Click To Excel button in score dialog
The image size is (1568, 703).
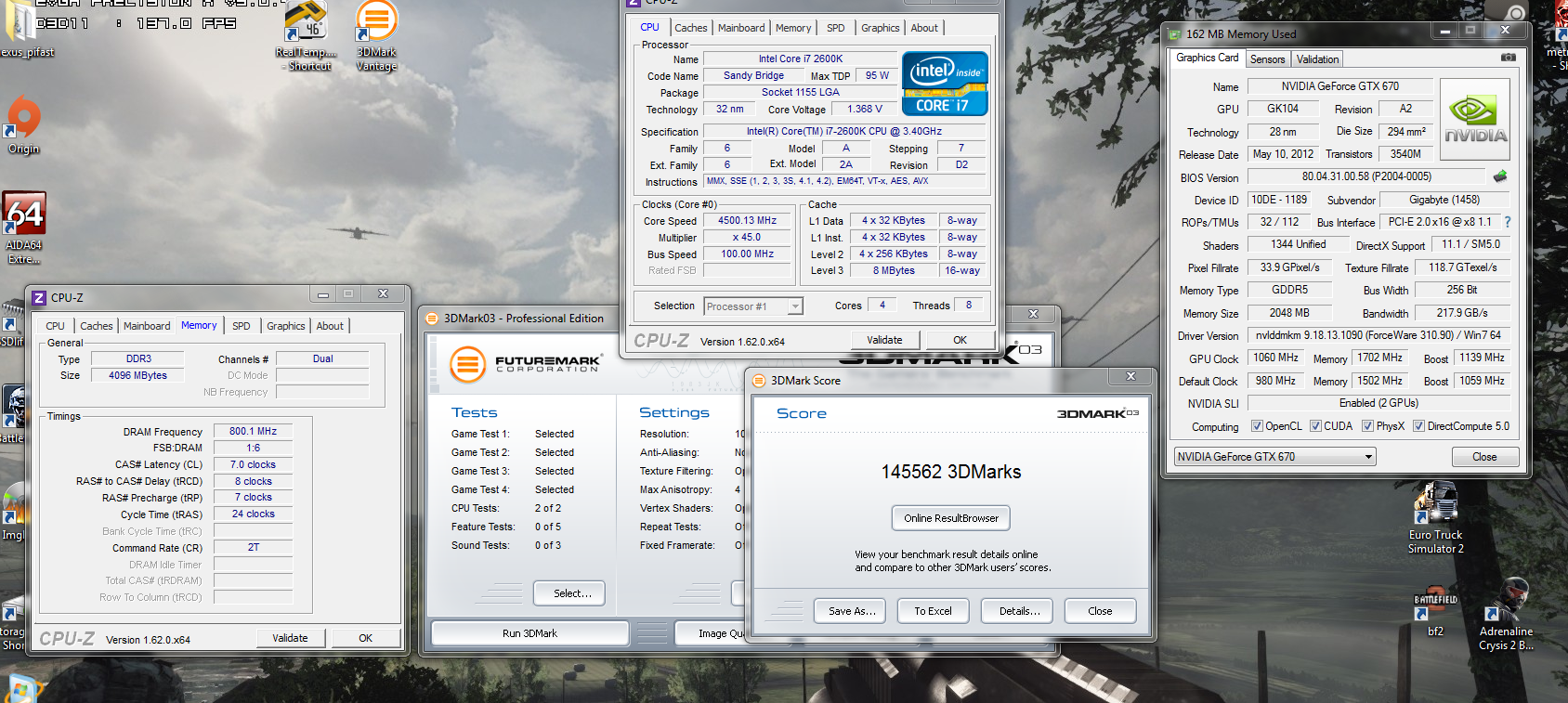(x=933, y=611)
